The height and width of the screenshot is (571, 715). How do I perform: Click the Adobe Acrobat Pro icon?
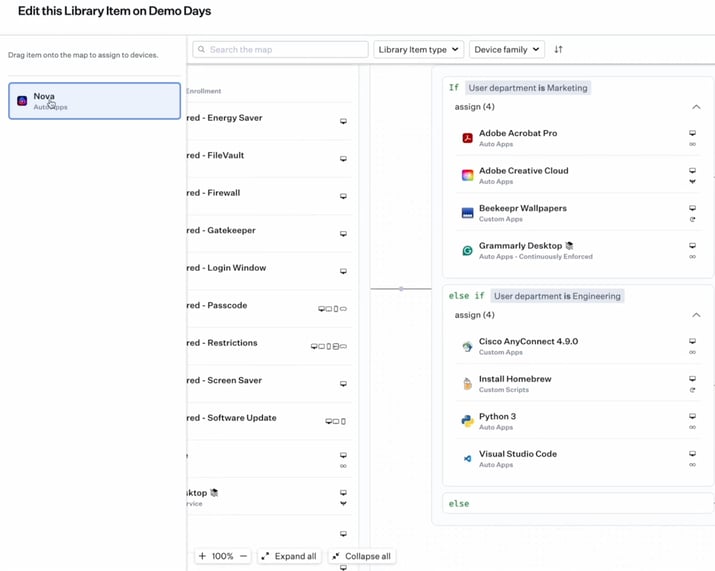coord(467,138)
